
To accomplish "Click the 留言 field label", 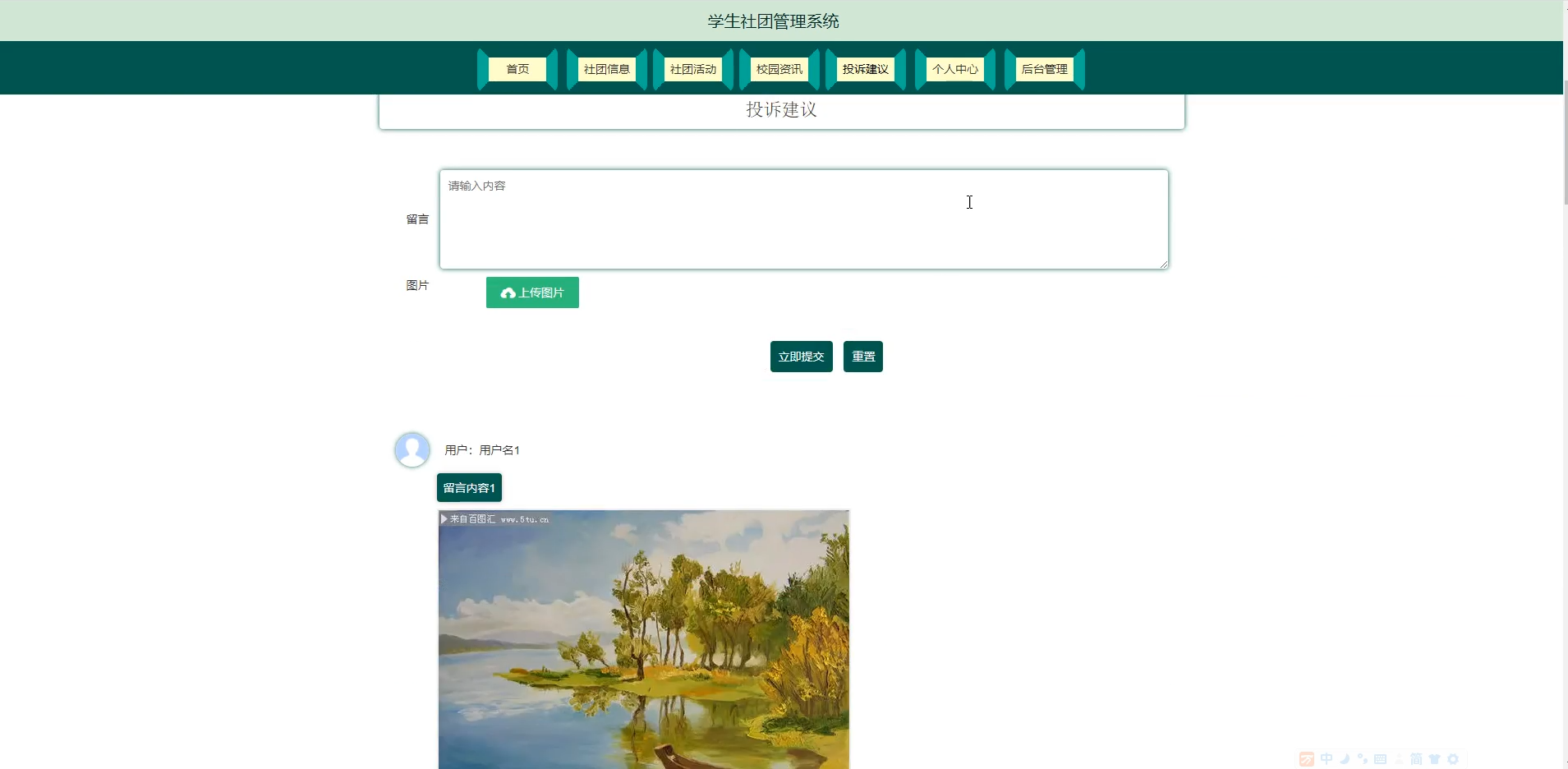I will tap(417, 219).
